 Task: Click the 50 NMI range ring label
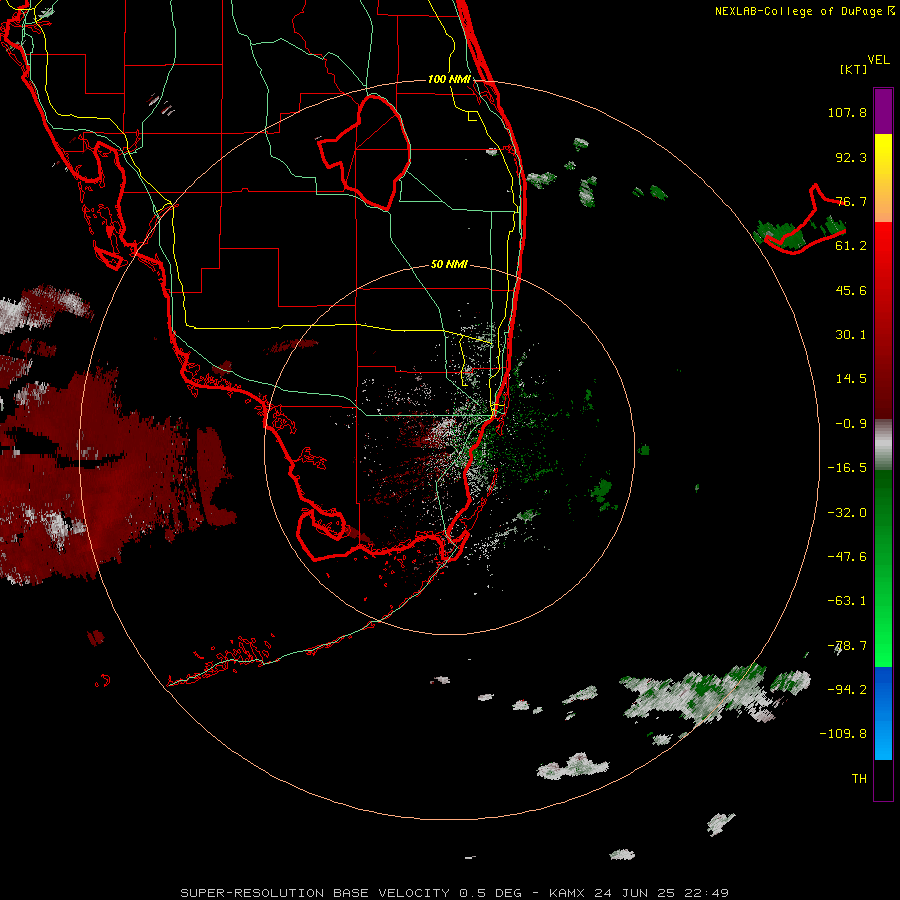click(x=449, y=264)
